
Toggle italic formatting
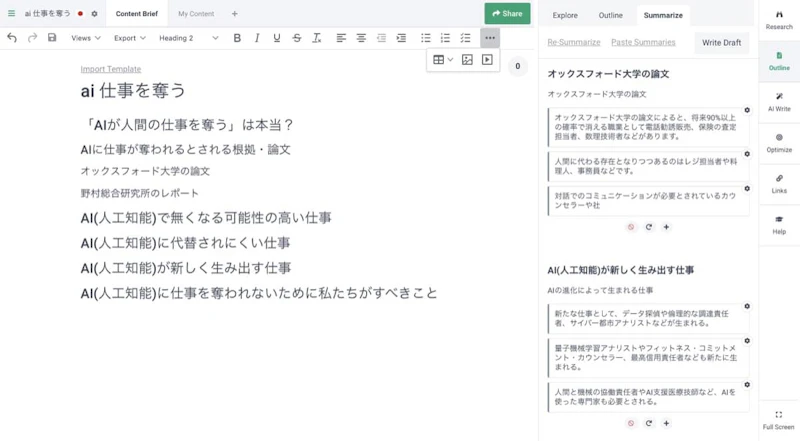pyautogui.click(x=257, y=38)
